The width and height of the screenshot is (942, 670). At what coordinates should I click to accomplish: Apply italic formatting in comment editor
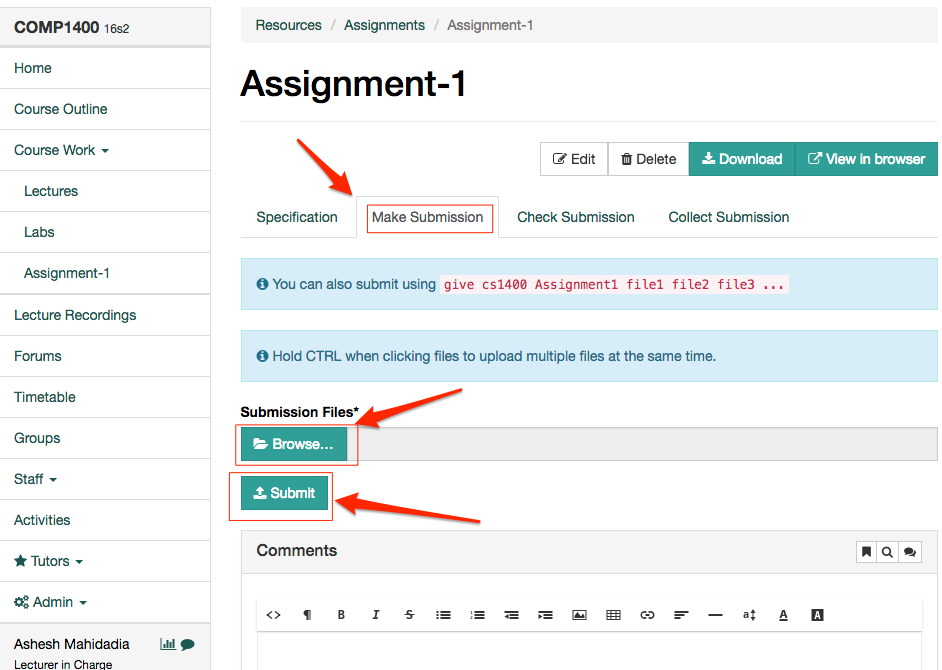(375, 615)
